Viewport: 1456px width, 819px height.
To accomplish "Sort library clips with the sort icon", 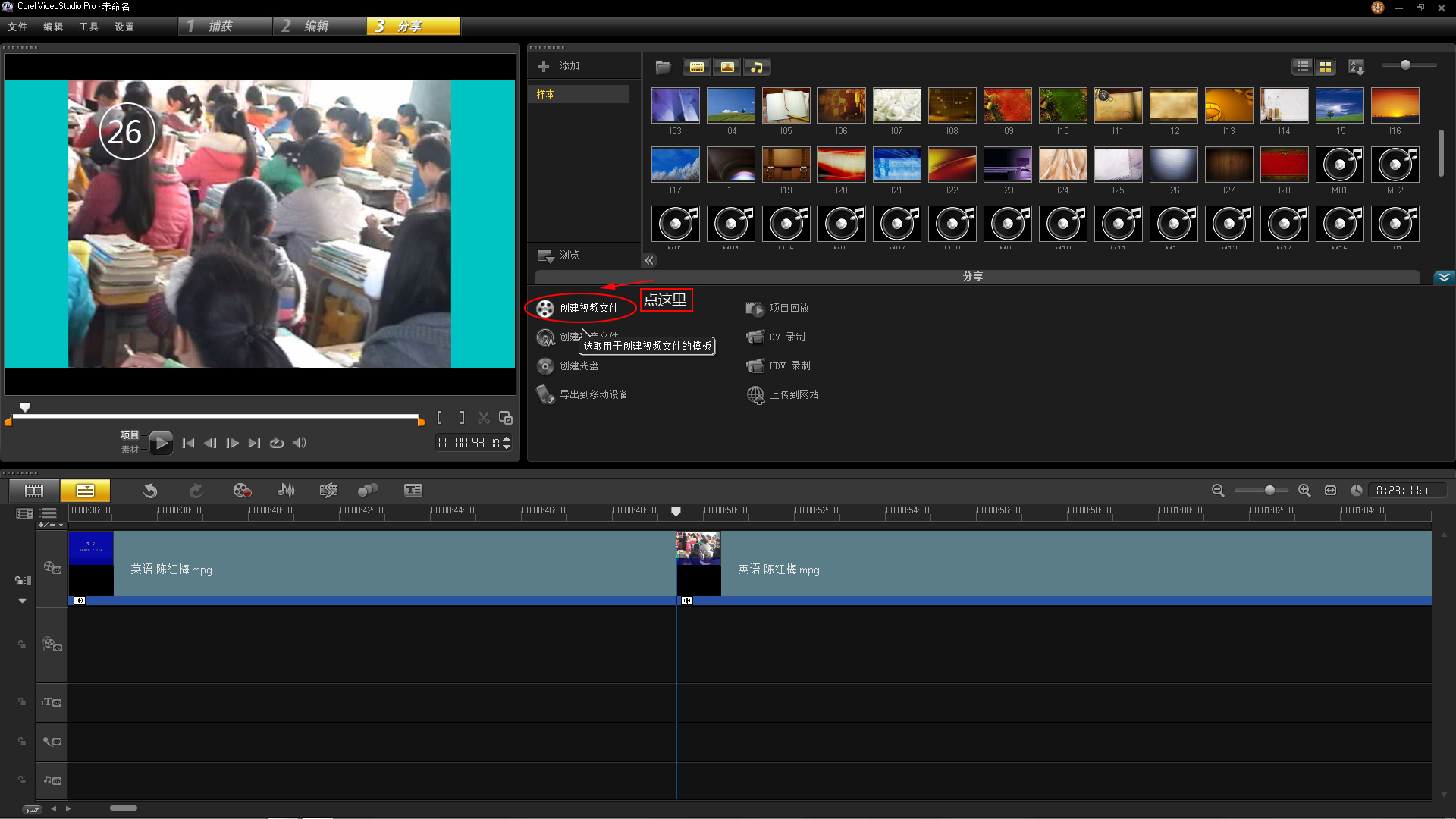I will coord(1357,67).
